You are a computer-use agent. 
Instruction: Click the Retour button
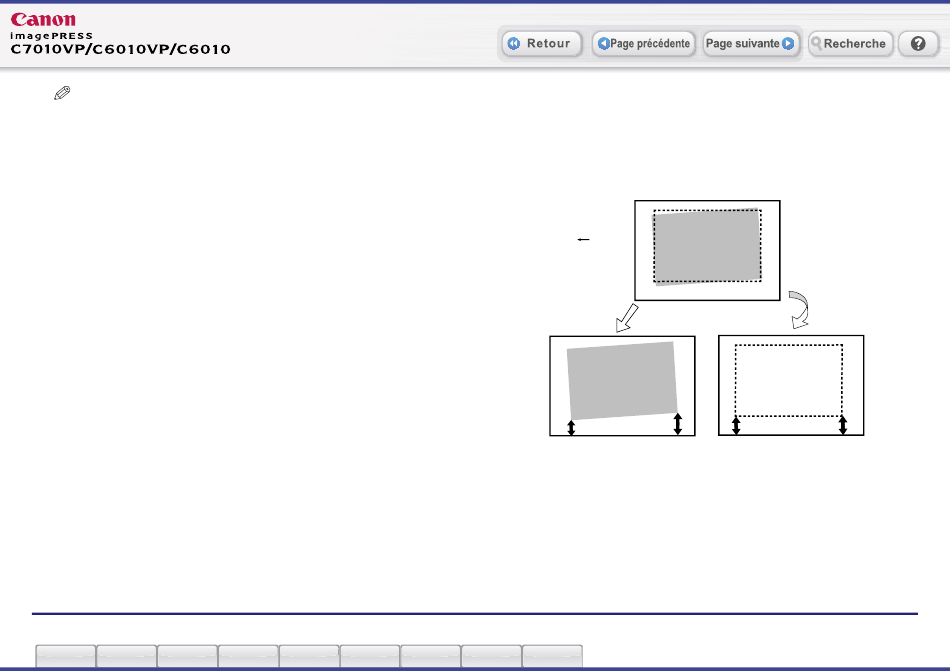pyautogui.click(x=541, y=44)
